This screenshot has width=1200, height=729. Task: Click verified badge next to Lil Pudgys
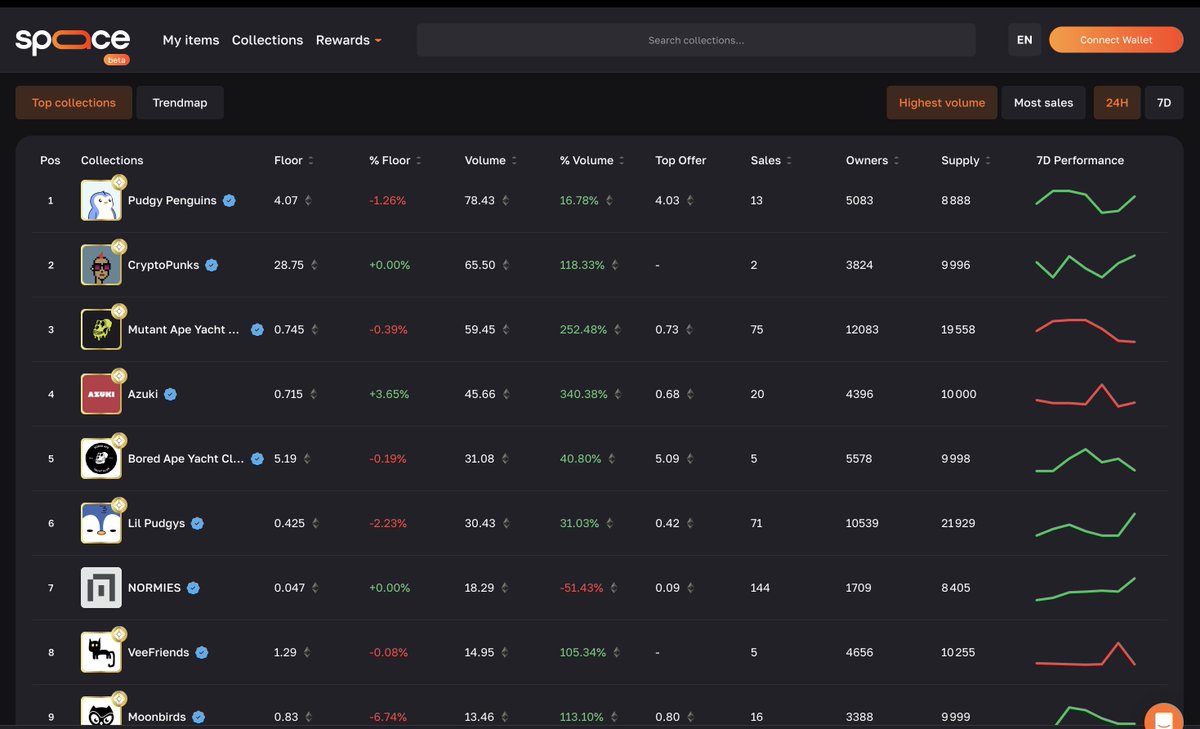tap(197, 523)
